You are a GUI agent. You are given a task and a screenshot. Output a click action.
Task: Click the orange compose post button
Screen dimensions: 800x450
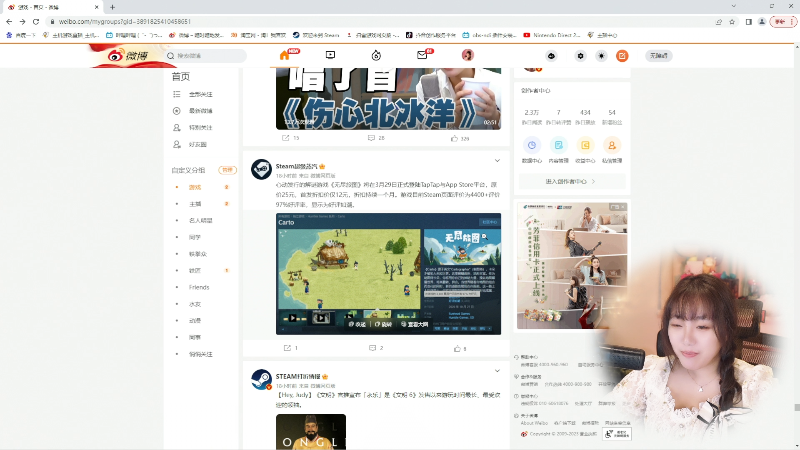[x=622, y=56]
